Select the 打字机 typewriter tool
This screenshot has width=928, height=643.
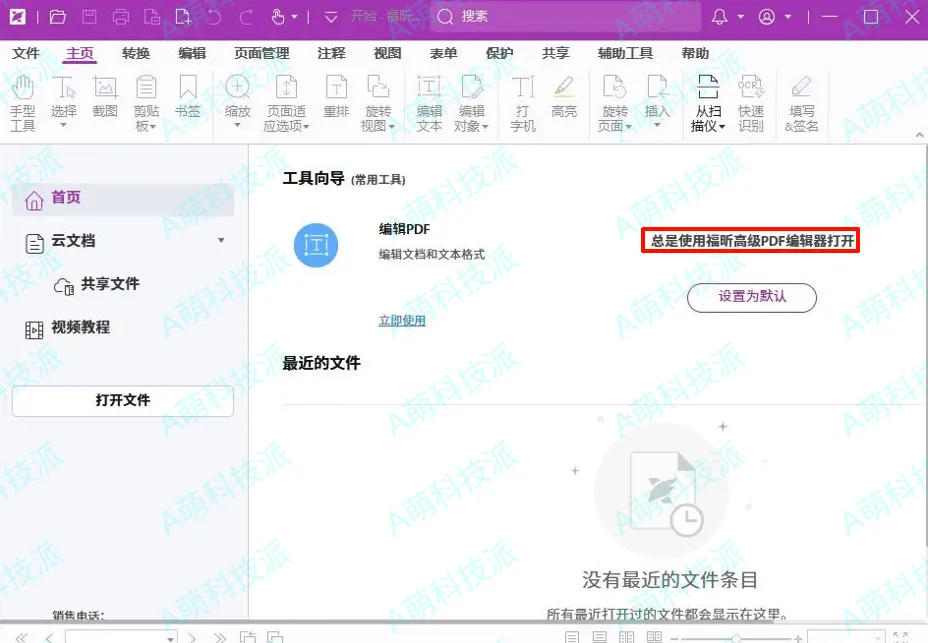(523, 103)
